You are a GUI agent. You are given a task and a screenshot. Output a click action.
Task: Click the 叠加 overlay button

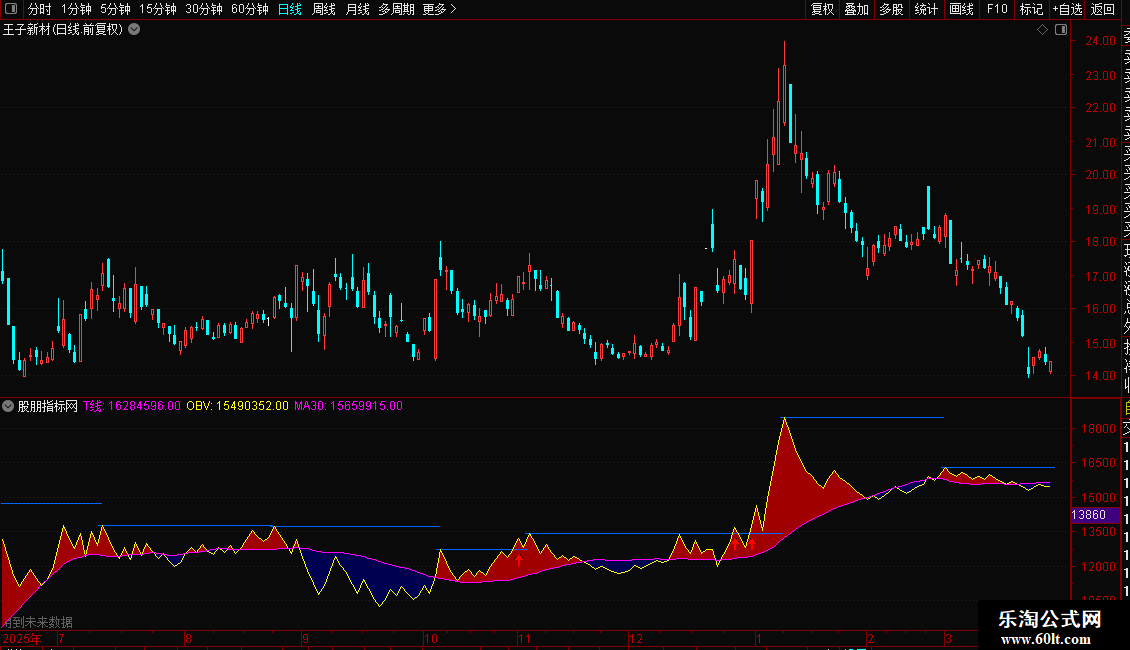click(857, 9)
